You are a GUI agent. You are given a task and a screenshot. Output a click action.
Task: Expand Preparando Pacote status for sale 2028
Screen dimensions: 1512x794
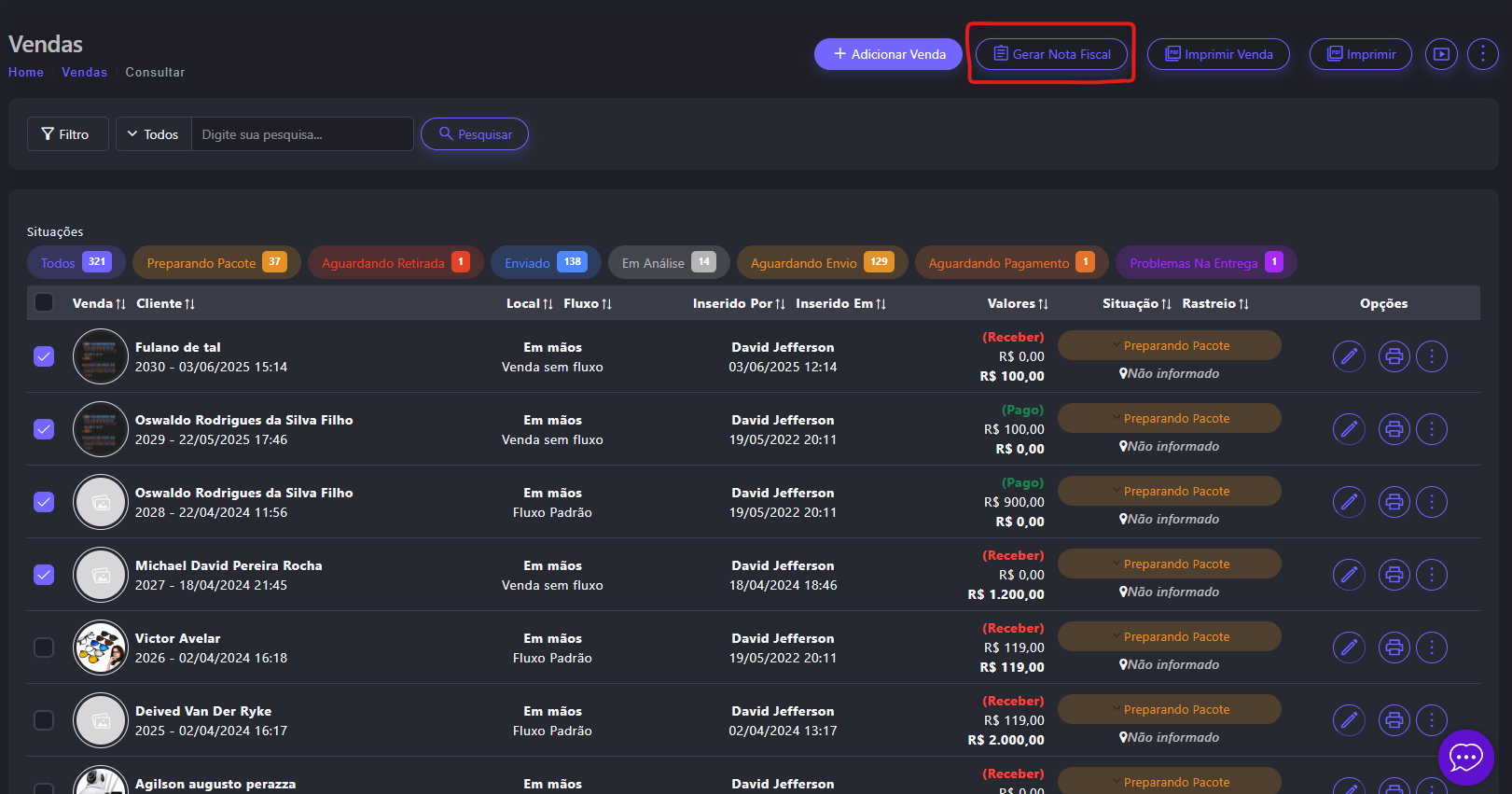tap(1169, 492)
